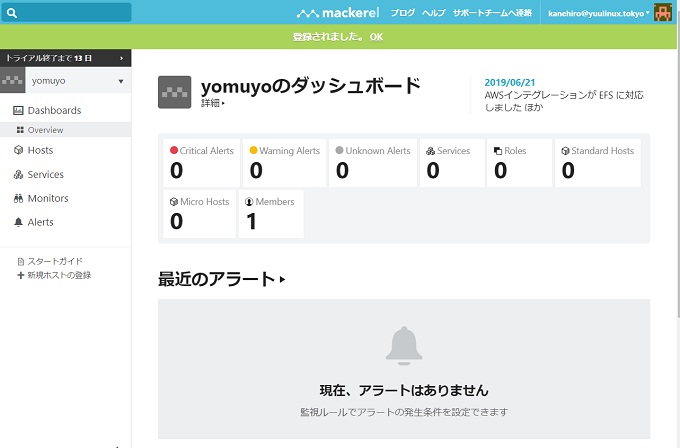Open the trial remaining 13 days banner

pos(65,58)
